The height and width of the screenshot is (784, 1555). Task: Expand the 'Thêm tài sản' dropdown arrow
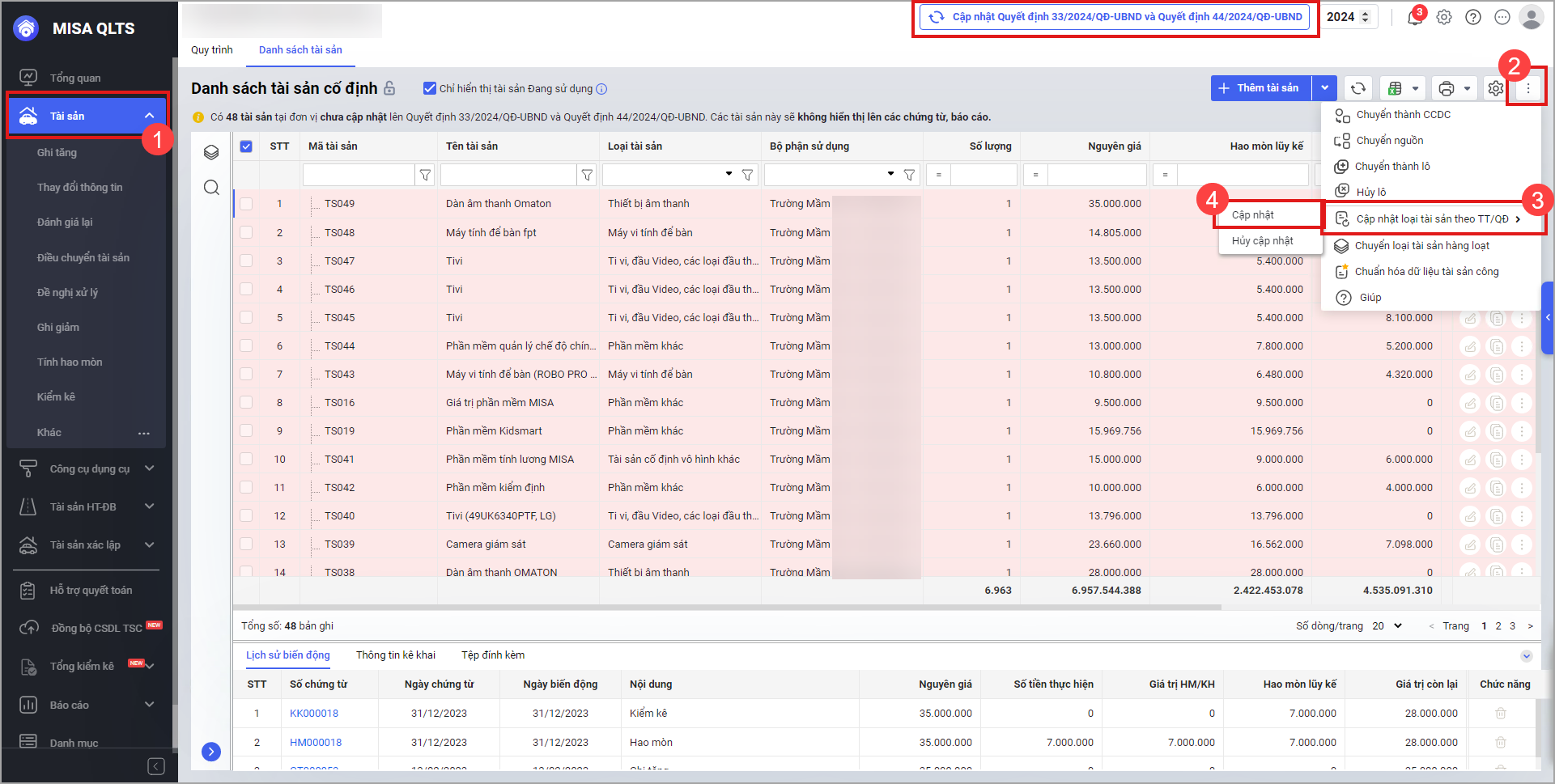point(1324,88)
